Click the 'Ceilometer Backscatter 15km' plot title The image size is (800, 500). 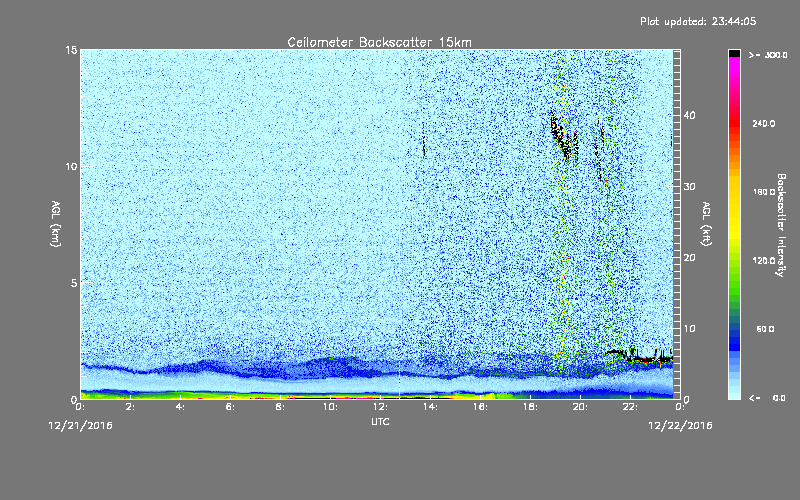(379, 42)
